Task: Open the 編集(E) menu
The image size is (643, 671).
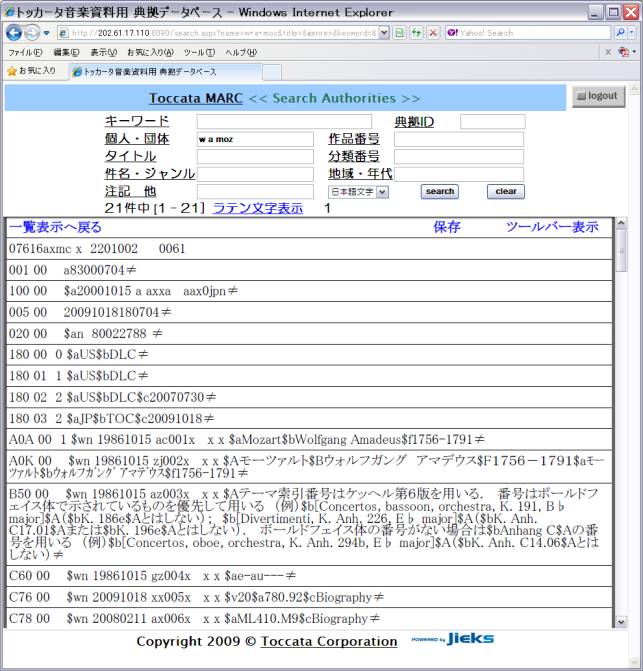Action: point(66,53)
